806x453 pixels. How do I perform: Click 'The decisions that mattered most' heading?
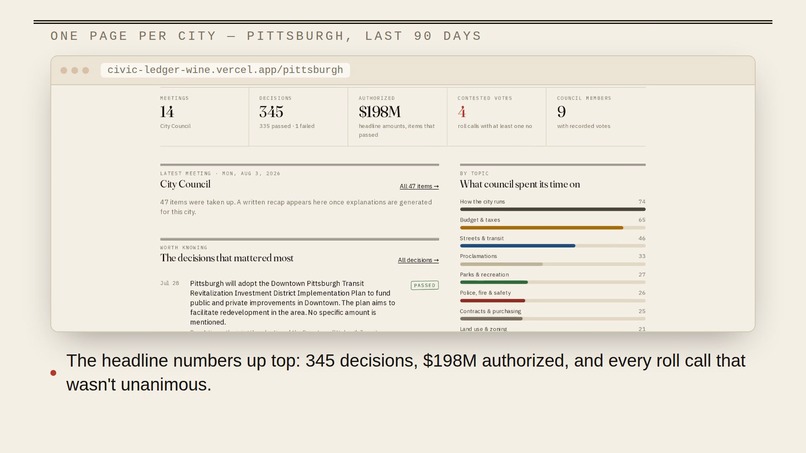pyautogui.click(x=227, y=258)
